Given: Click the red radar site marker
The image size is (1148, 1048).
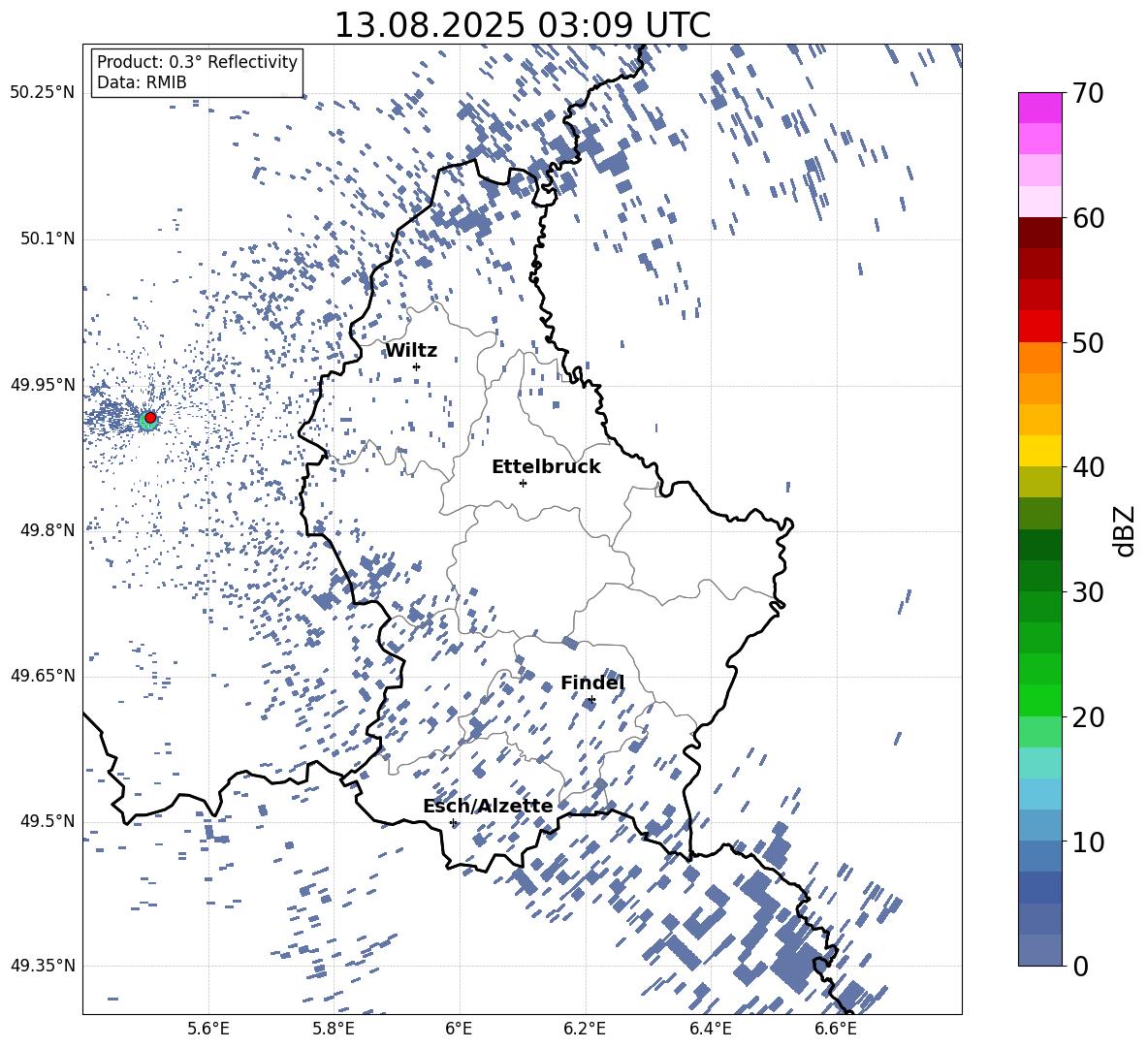Looking at the screenshot, I should click(150, 418).
